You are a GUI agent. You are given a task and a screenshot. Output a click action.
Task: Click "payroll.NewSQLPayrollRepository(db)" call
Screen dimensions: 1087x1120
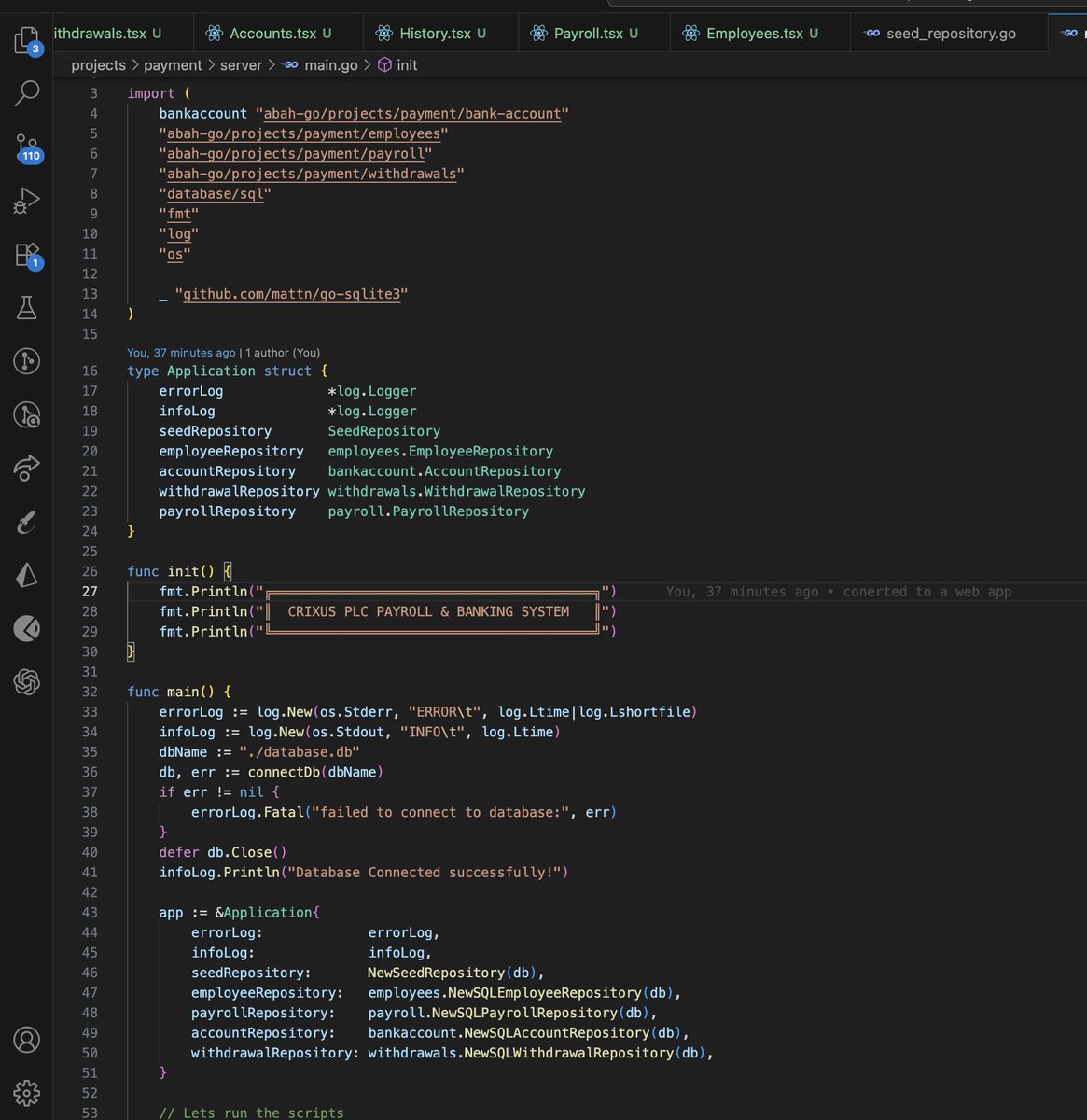pyautogui.click(x=509, y=1013)
